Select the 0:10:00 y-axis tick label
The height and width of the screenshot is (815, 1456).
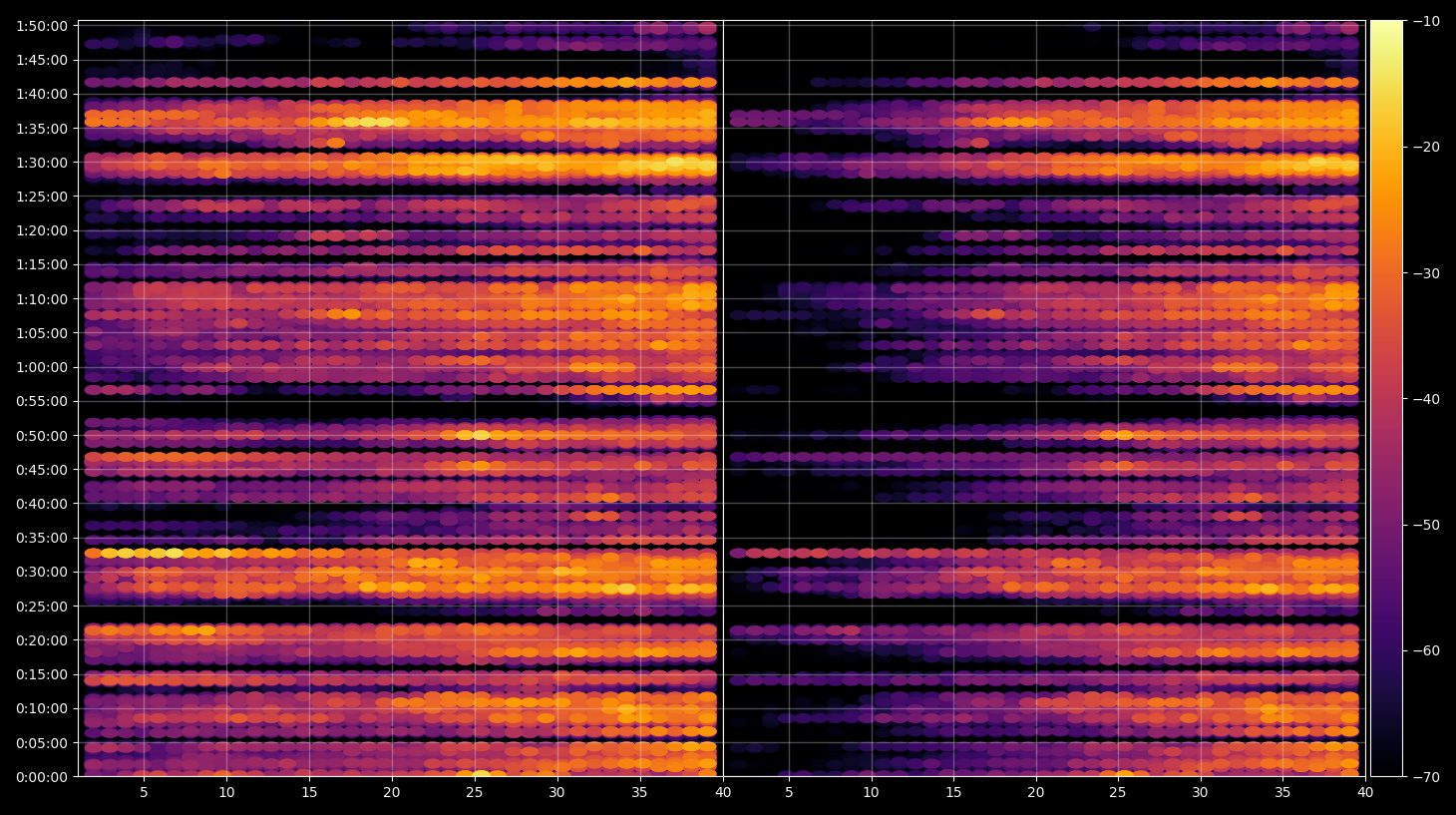click(42, 708)
